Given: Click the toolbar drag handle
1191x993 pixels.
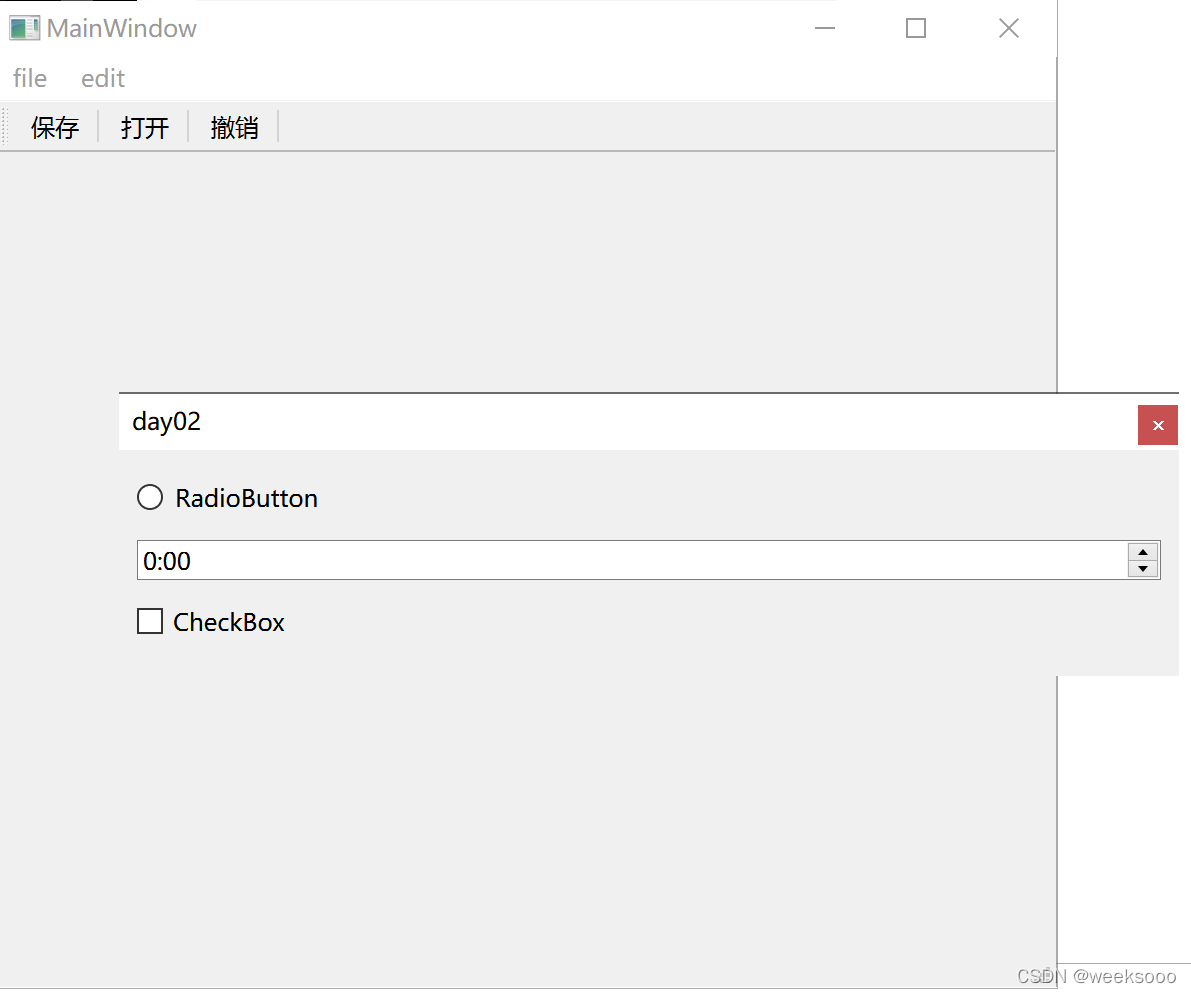Looking at the screenshot, I should (5, 126).
